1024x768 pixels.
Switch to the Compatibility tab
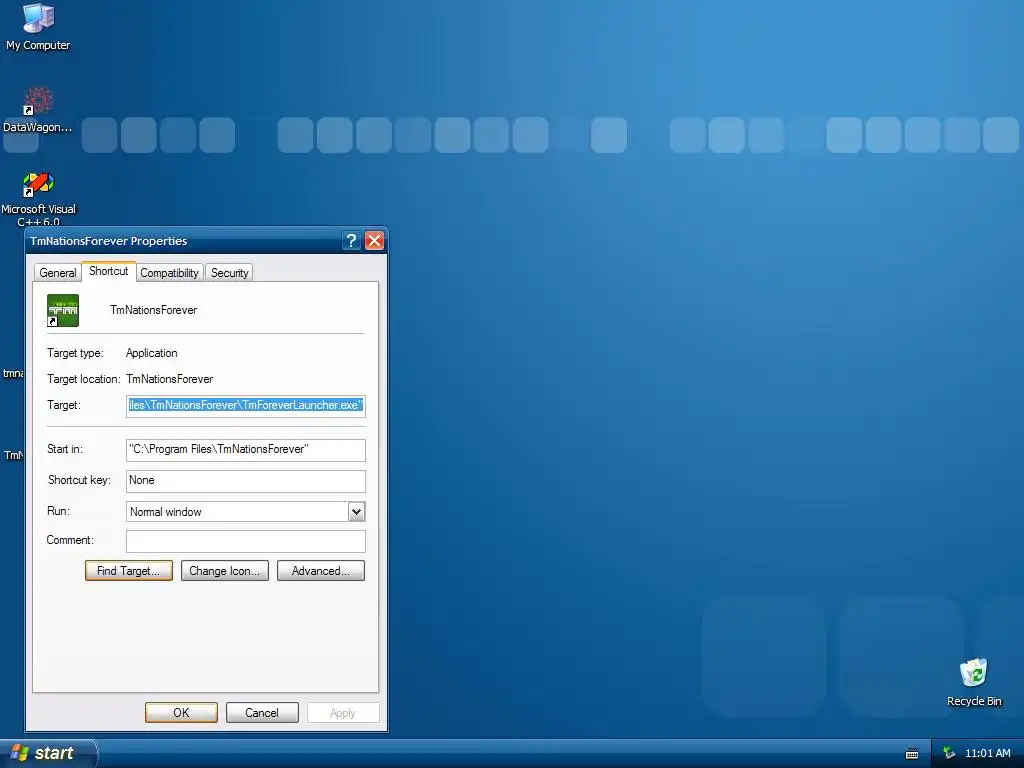pyautogui.click(x=169, y=273)
